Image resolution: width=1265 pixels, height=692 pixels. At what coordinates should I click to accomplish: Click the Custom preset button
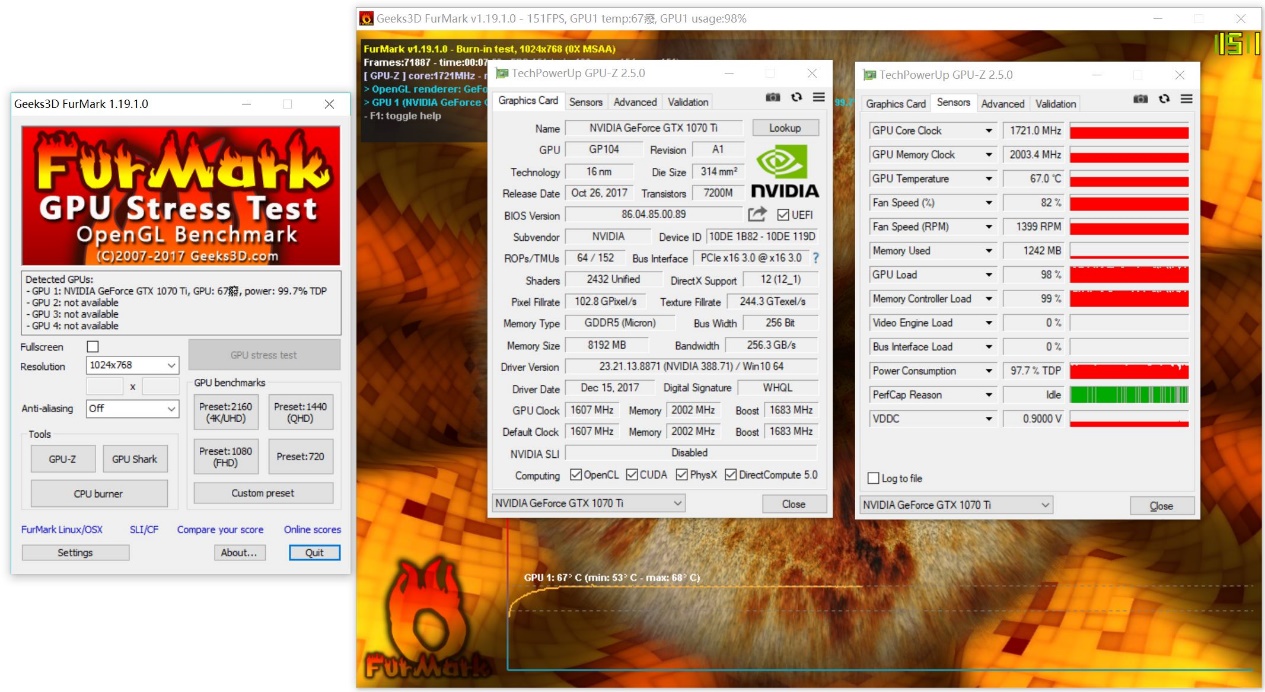tap(263, 493)
